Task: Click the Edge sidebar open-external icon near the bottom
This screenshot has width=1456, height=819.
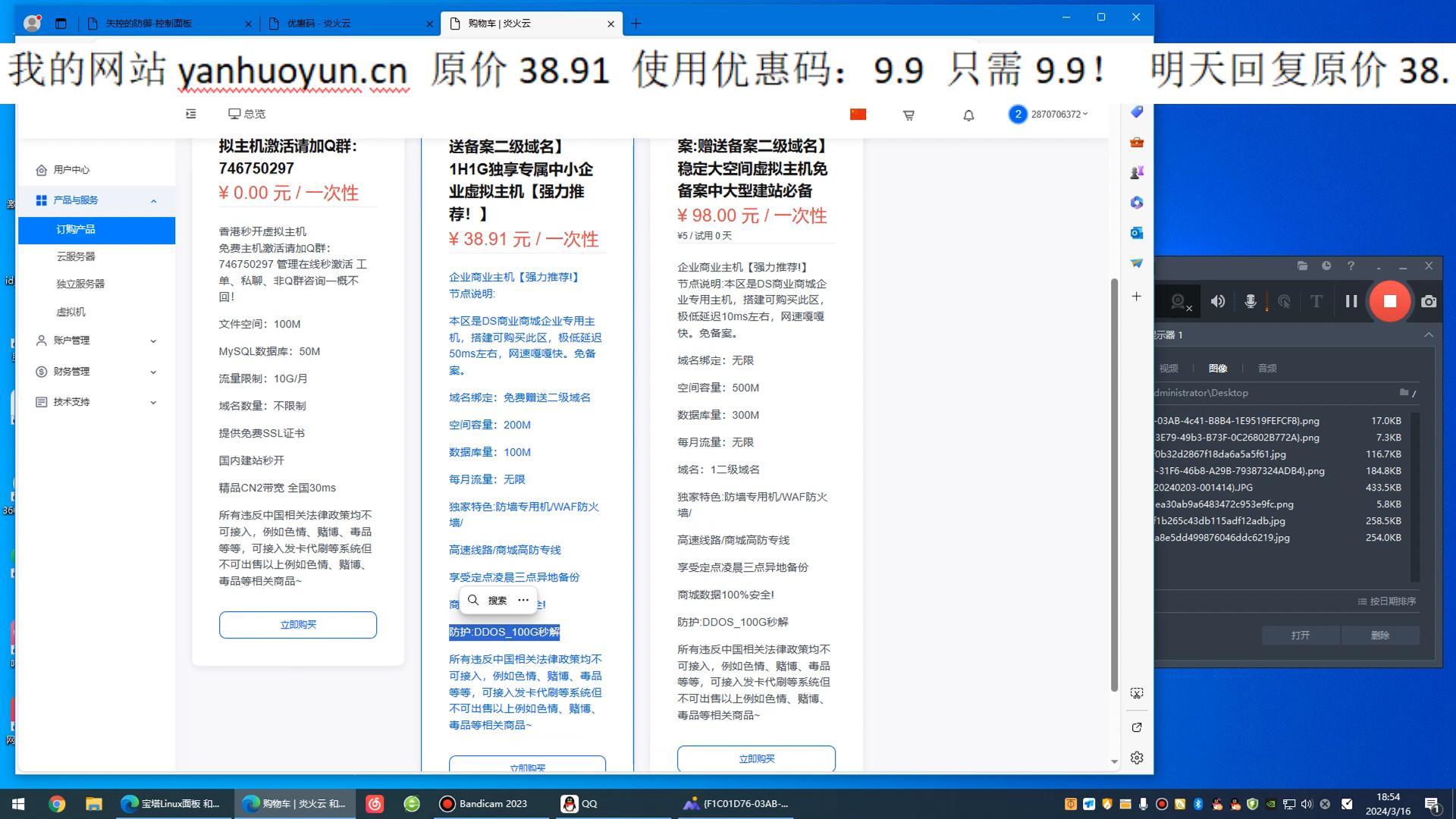Action: 1136,727
